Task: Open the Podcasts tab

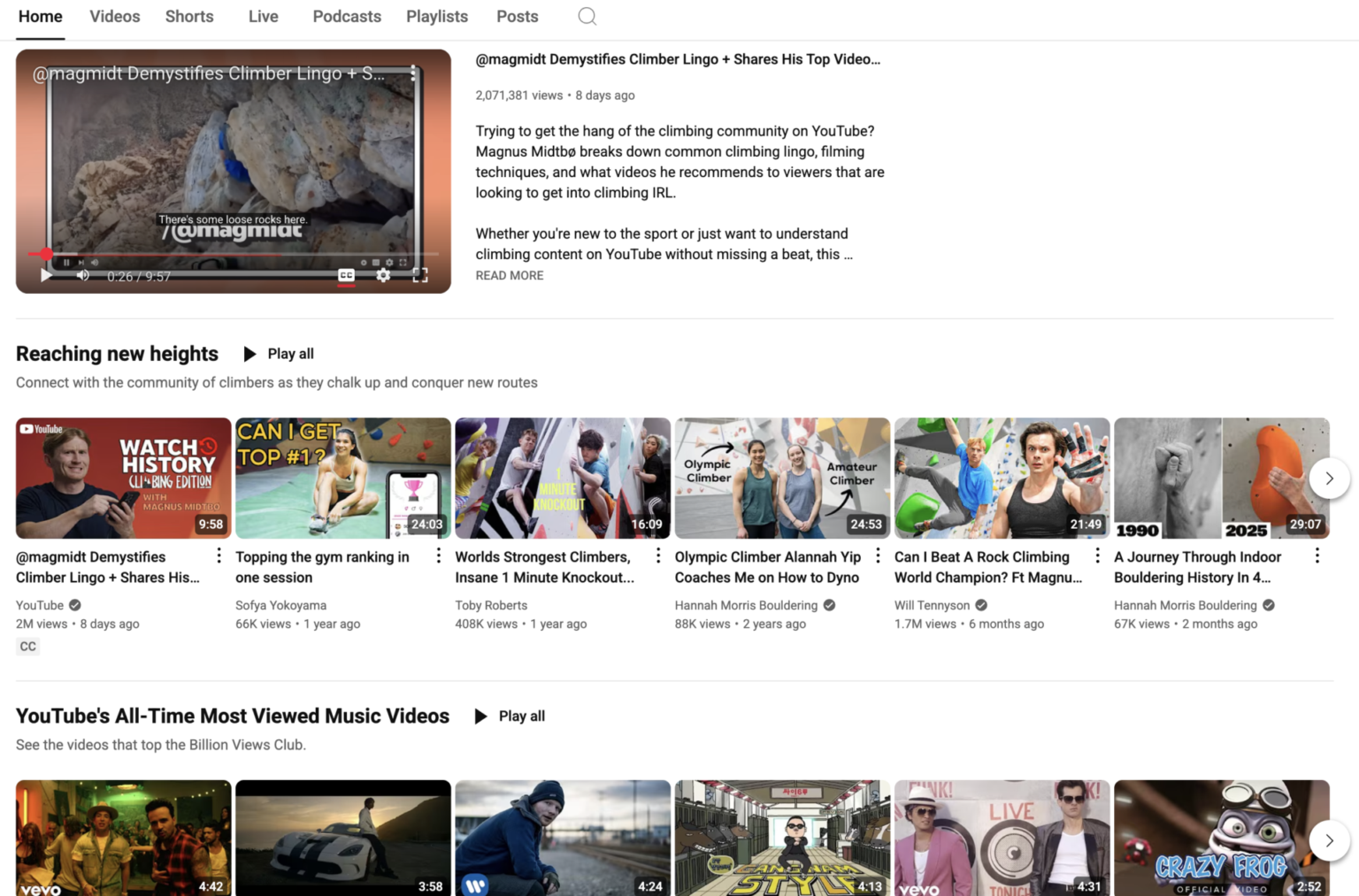Action: point(346,16)
